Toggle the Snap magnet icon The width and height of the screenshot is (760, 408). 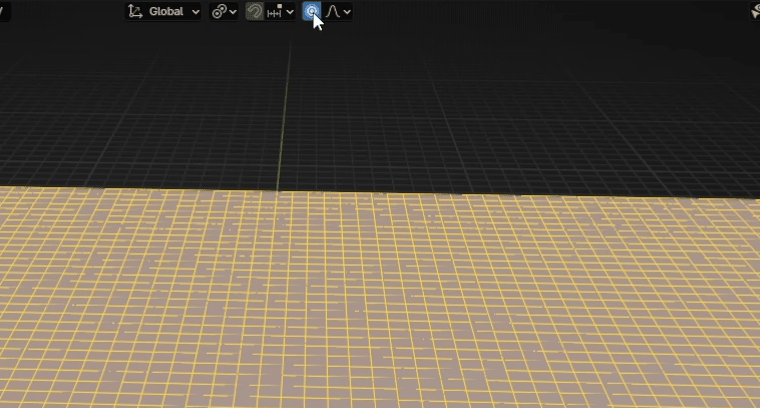(255, 12)
